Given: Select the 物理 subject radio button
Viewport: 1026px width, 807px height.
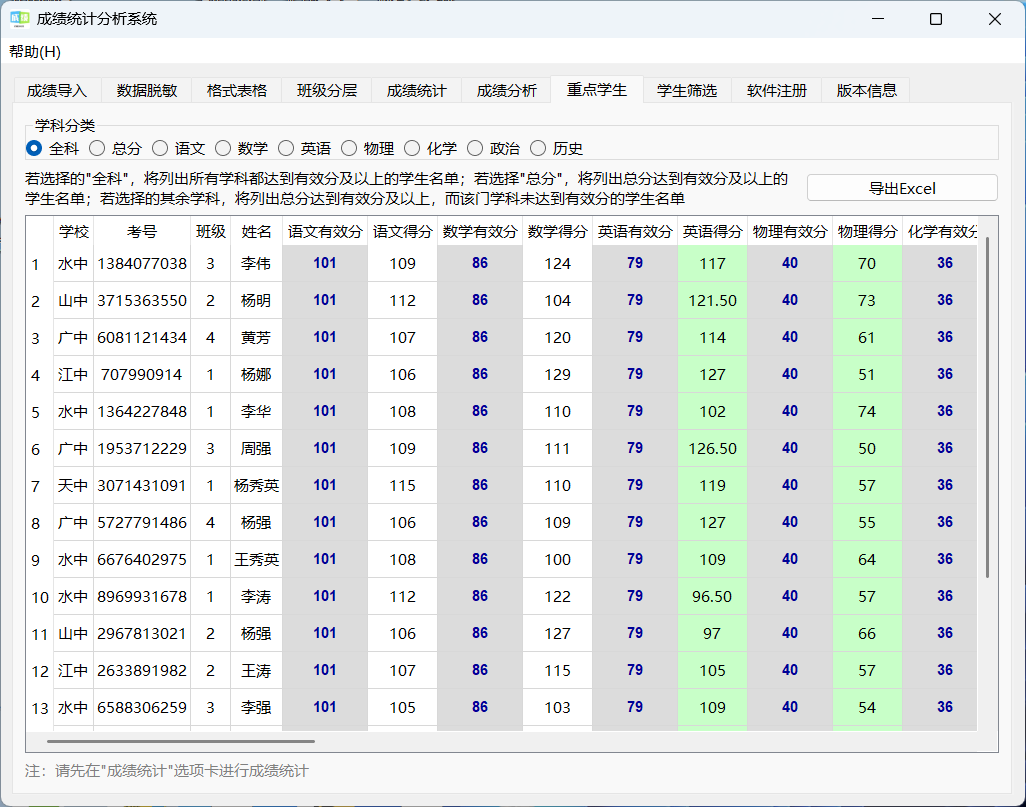Looking at the screenshot, I should 349,148.
